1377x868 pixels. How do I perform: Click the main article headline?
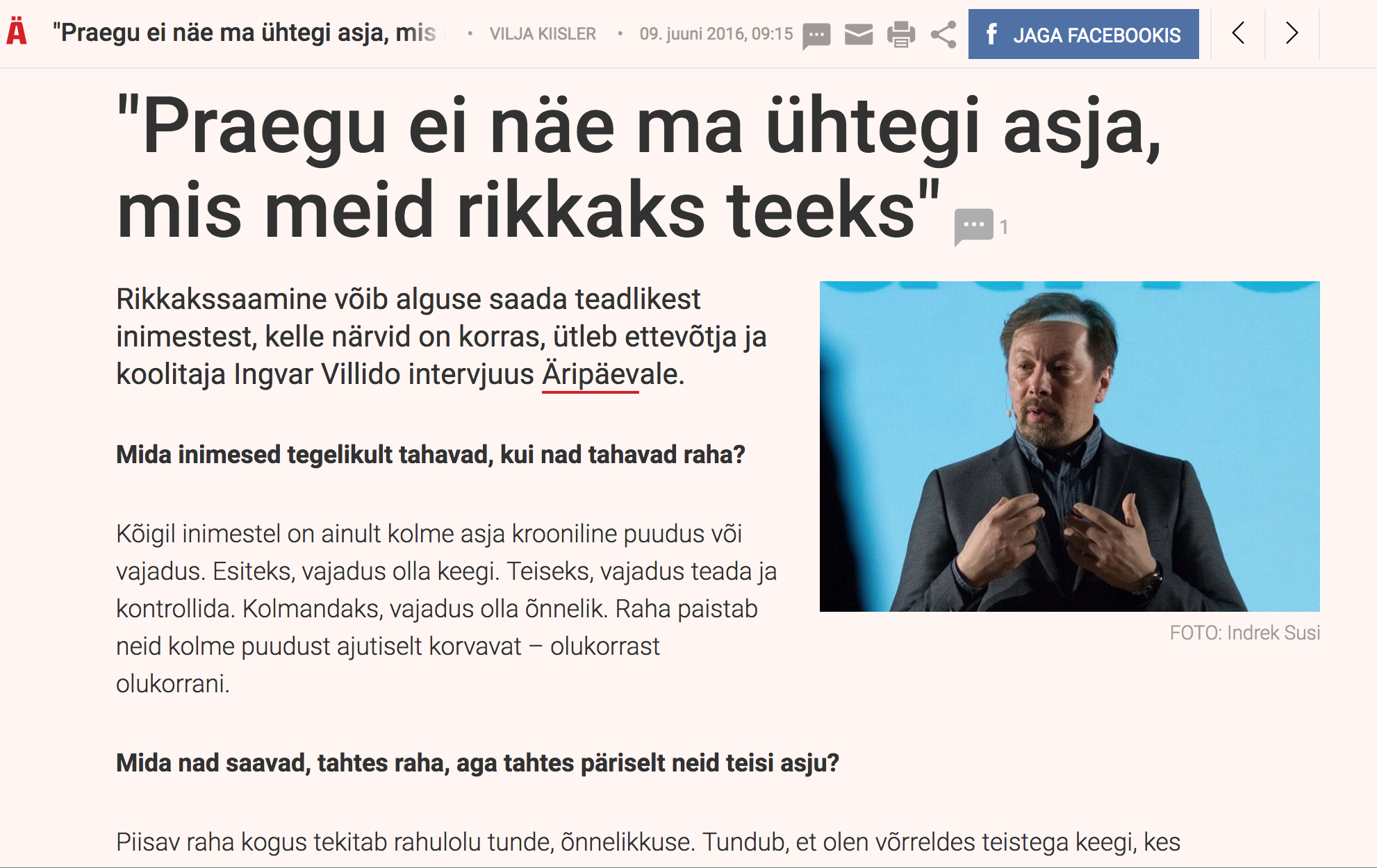639,167
